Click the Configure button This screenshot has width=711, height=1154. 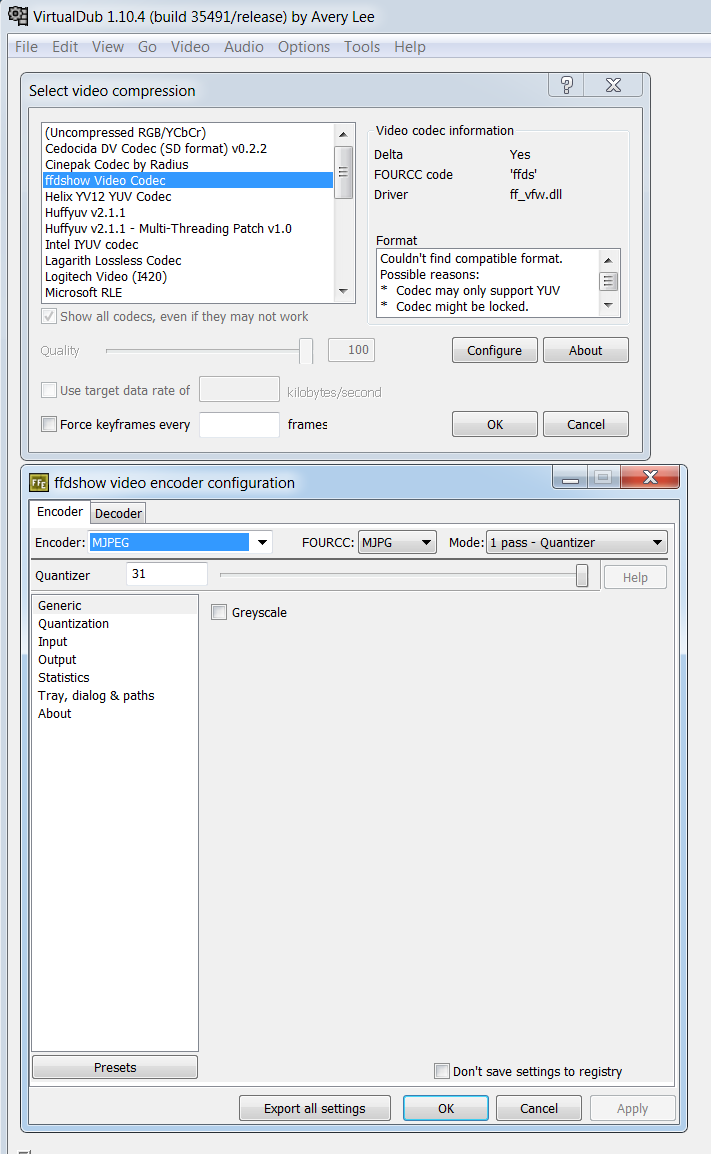tap(495, 350)
